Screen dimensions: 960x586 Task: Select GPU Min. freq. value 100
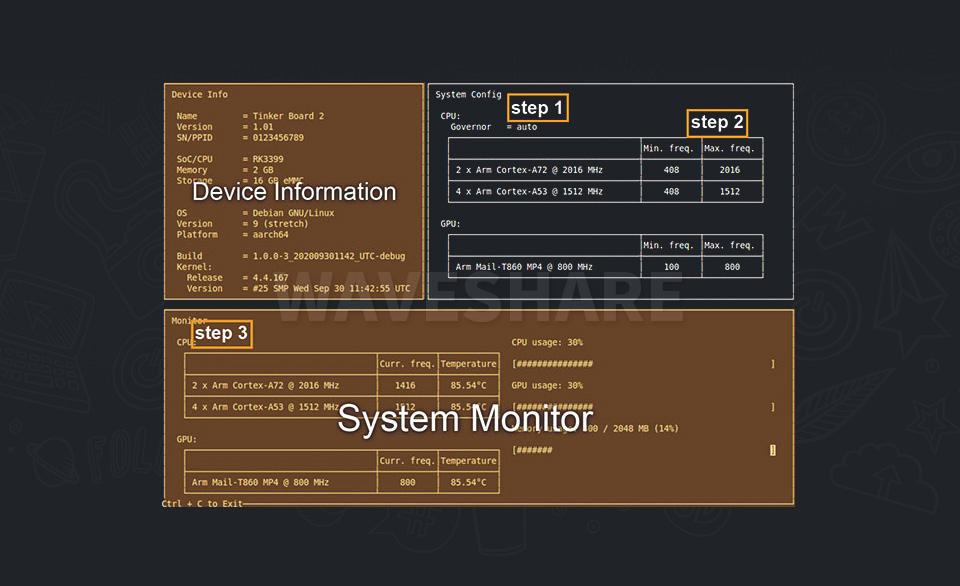[671, 267]
